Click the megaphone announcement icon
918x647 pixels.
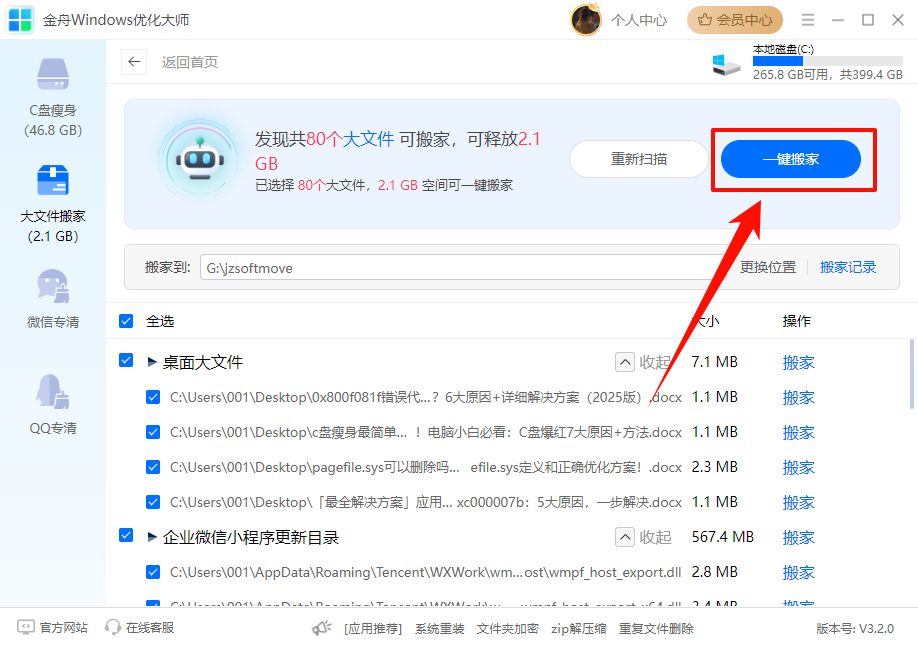click(x=321, y=628)
